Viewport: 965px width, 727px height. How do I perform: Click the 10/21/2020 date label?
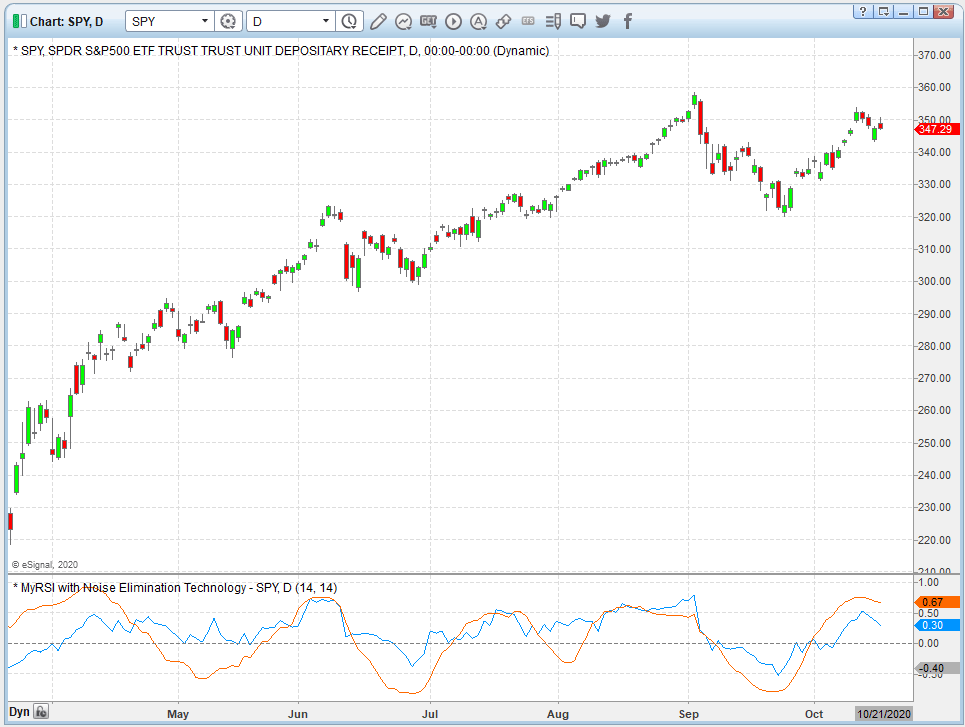pyautogui.click(x=884, y=714)
